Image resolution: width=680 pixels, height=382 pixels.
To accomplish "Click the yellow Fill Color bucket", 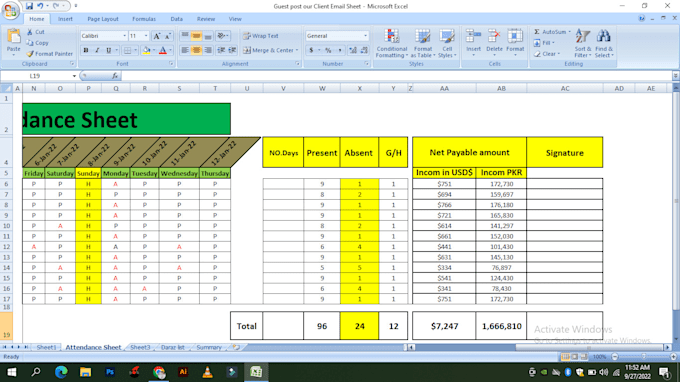I will [x=146, y=50].
